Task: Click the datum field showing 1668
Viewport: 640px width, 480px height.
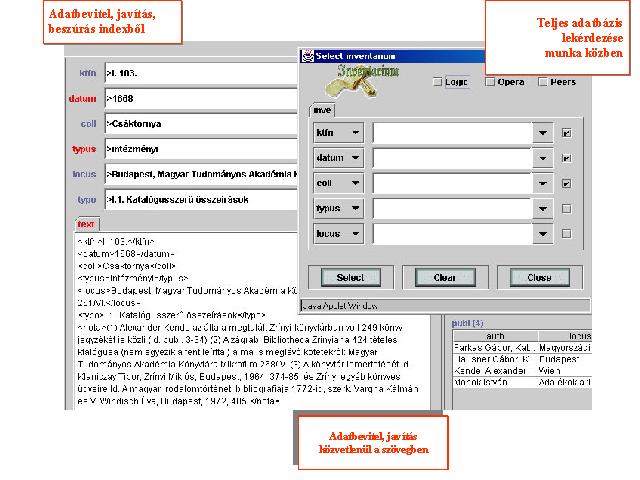Action: pyautogui.click(x=201, y=99)
